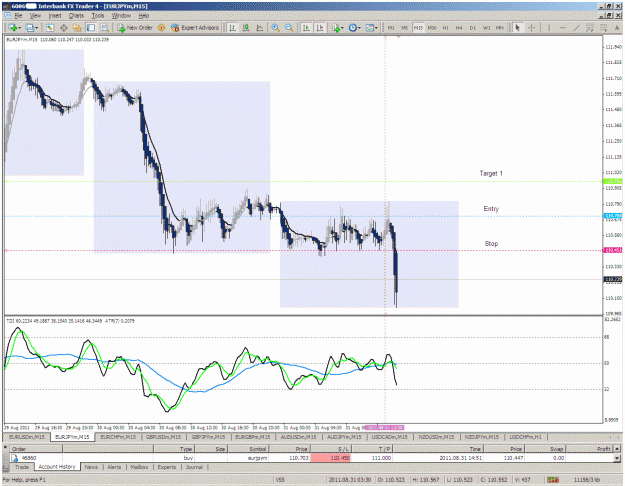625x486 pixels.
Task: Expand the Indicators dropdown arrow
Action: (343, 28)
